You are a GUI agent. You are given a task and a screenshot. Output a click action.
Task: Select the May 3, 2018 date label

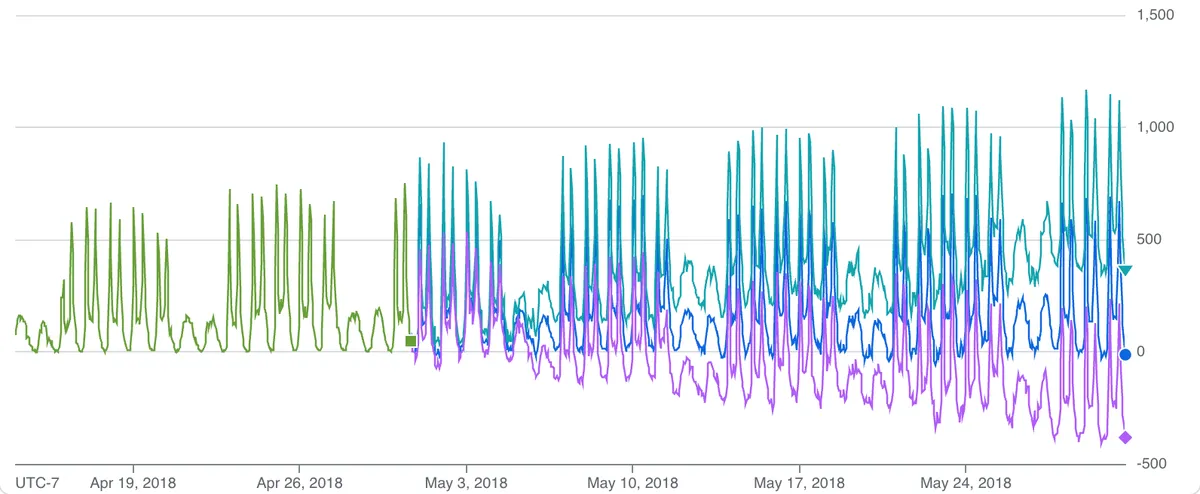tap(466, 482)
